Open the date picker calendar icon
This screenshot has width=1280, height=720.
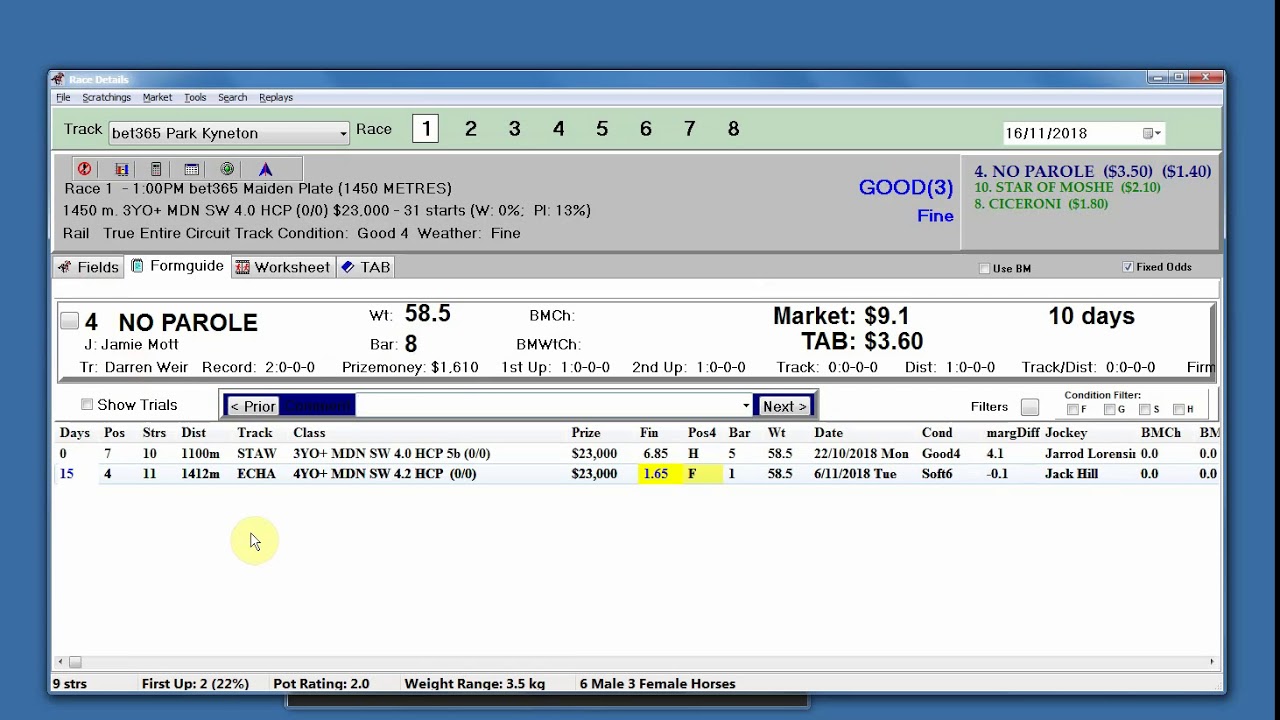[1151, 133]
